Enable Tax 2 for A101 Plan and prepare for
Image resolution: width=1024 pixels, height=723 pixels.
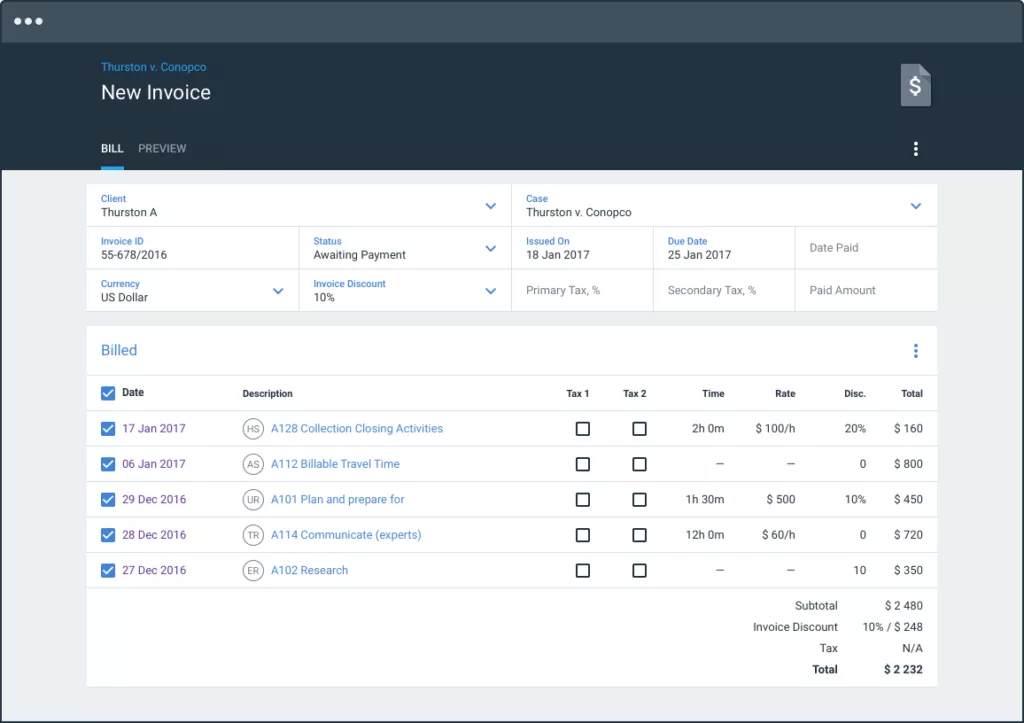point(639,500)
